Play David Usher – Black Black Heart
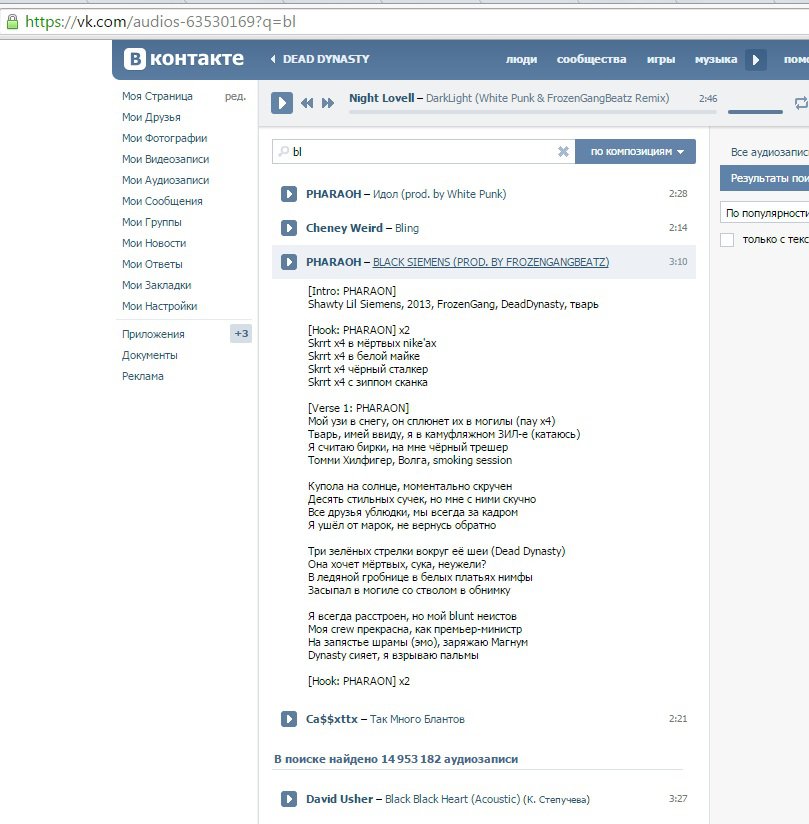The height and width of the screenshot is (824, 809). pos(289,799)
